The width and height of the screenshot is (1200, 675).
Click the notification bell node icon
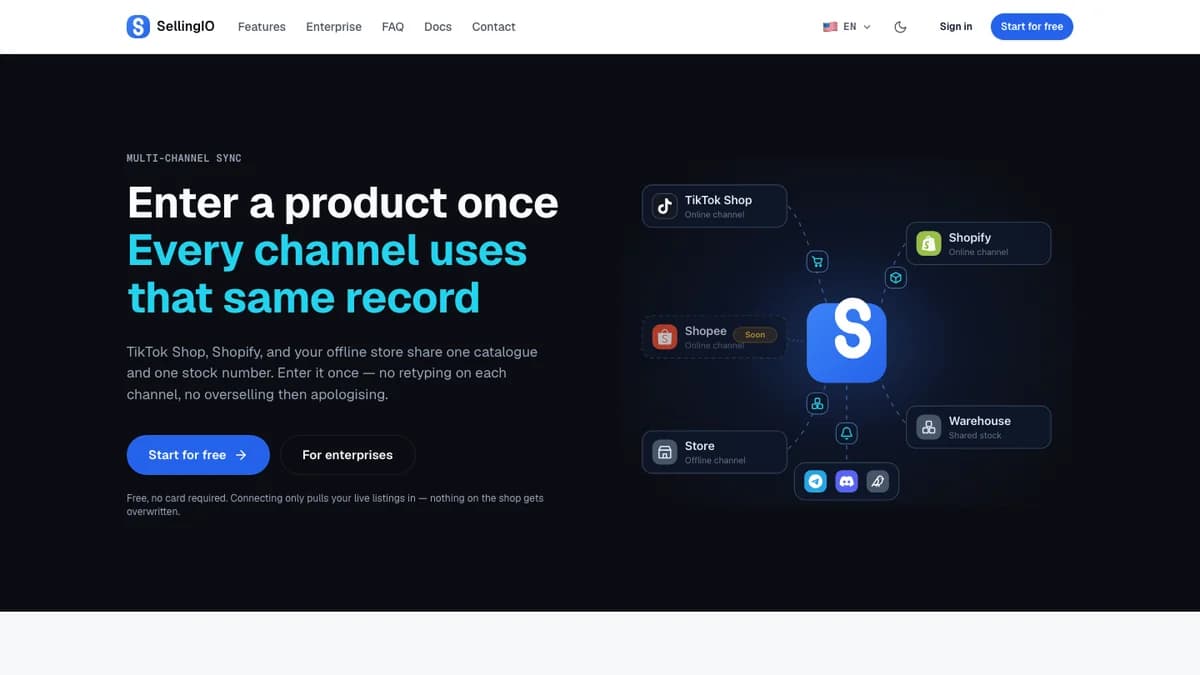(847, 433)
